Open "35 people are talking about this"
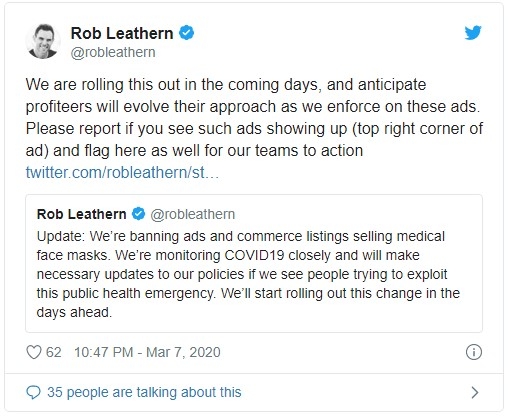 [144, 392]
